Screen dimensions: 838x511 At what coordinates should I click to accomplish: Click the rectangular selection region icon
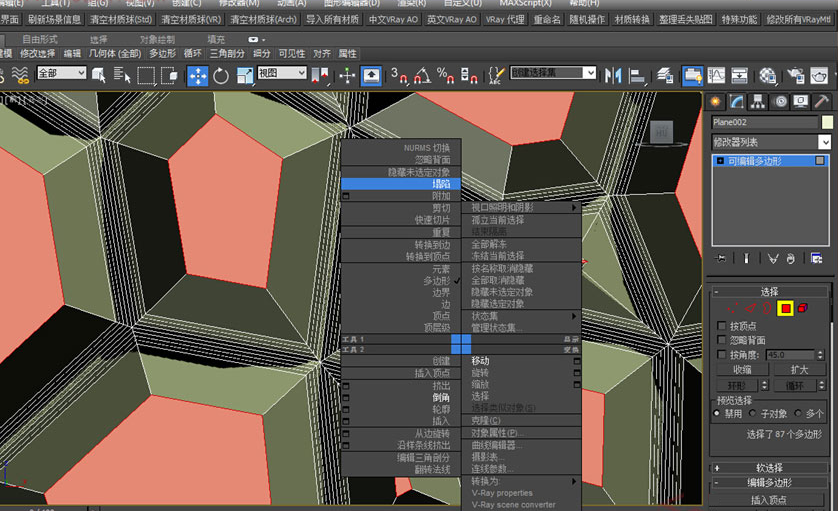(x=146, y=75)
